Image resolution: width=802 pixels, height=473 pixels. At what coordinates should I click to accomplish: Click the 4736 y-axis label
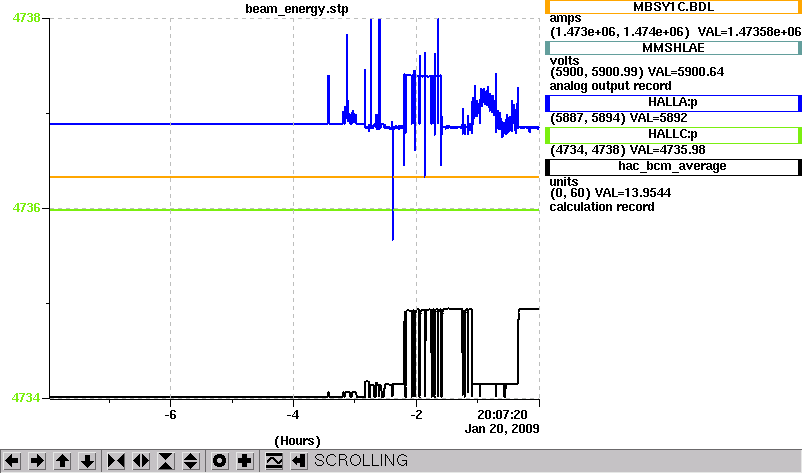[26, 208]
